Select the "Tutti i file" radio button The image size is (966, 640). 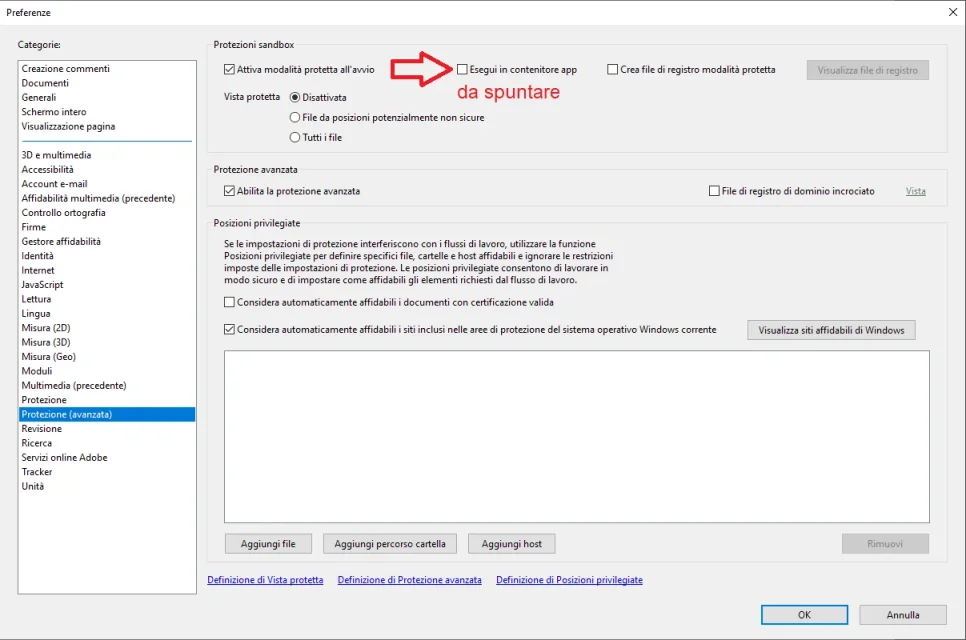point(295,137)
